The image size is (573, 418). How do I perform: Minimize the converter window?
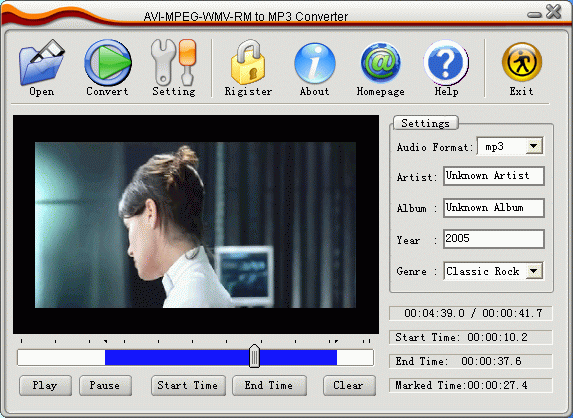[x=534, y=15]
